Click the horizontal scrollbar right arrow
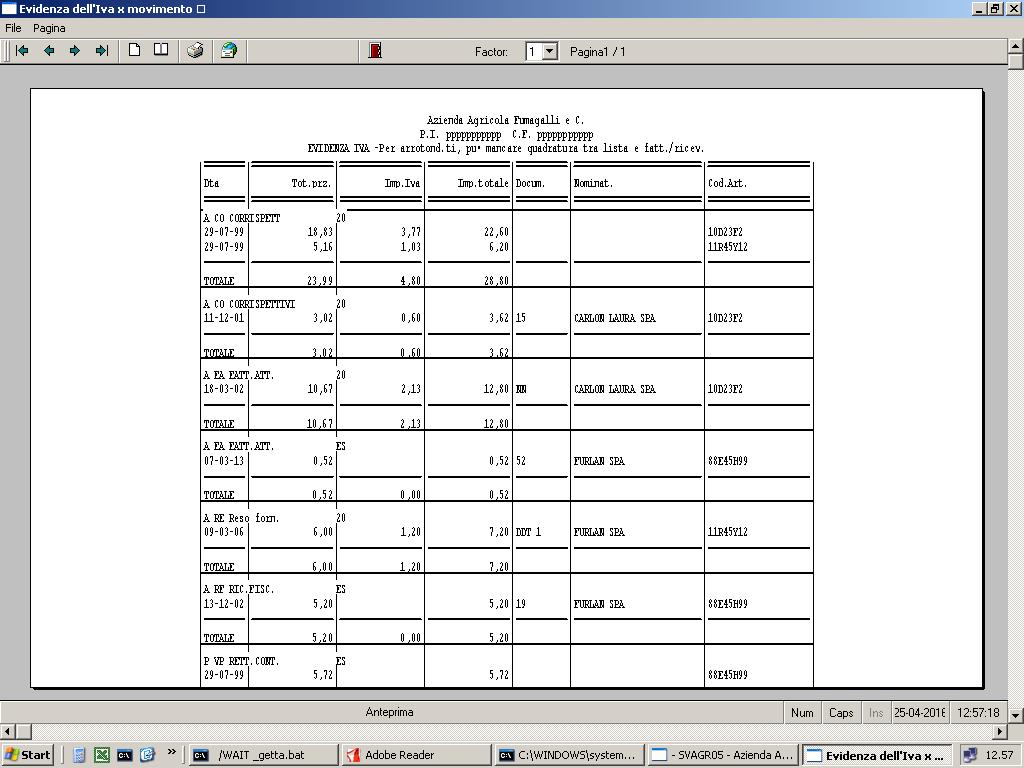Viewport: 1024px width, 768px height. click(1000, 731)
